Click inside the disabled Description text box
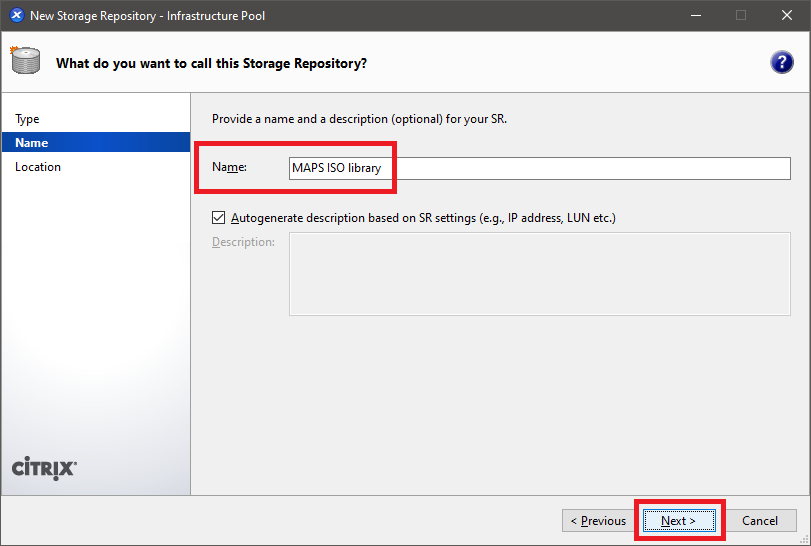The width and height of the screenshot is (811, 546). (539, 274)
